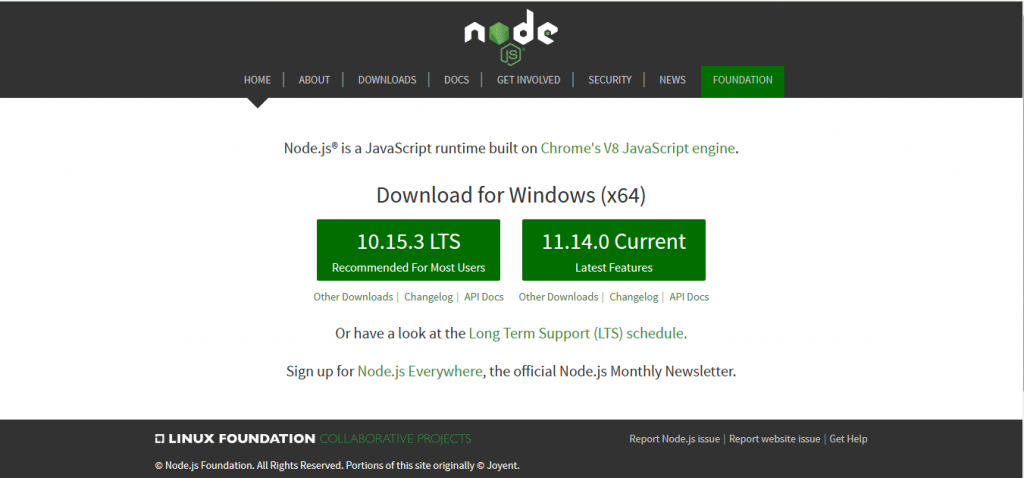Follow the Node.js Everywhere newsletter link
Screen dimensions: 1024x478
point(420,372)
